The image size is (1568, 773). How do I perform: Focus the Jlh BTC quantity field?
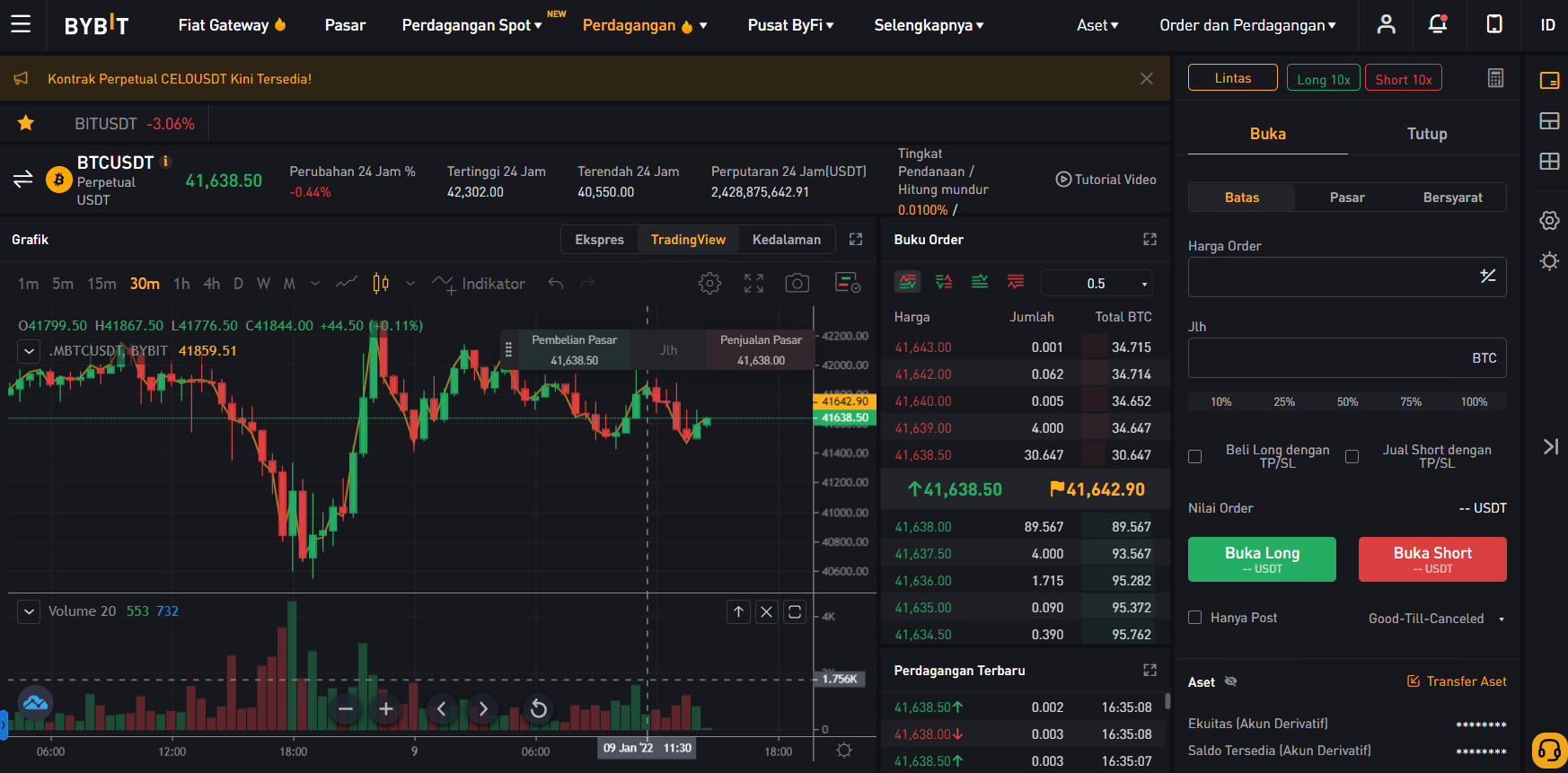tap(1347, 358)
